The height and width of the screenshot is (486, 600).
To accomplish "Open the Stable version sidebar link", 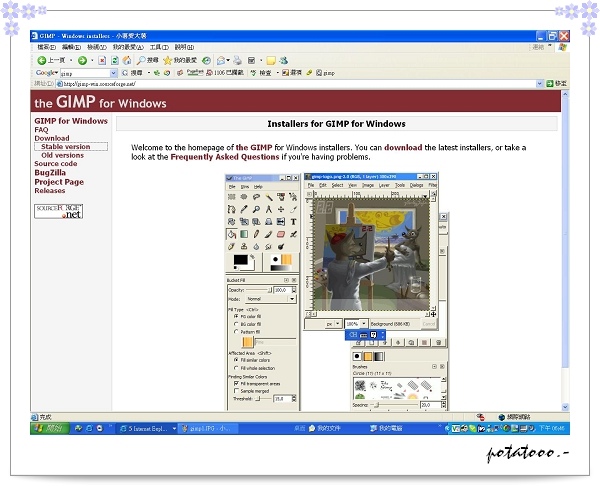I will point(66,147).
